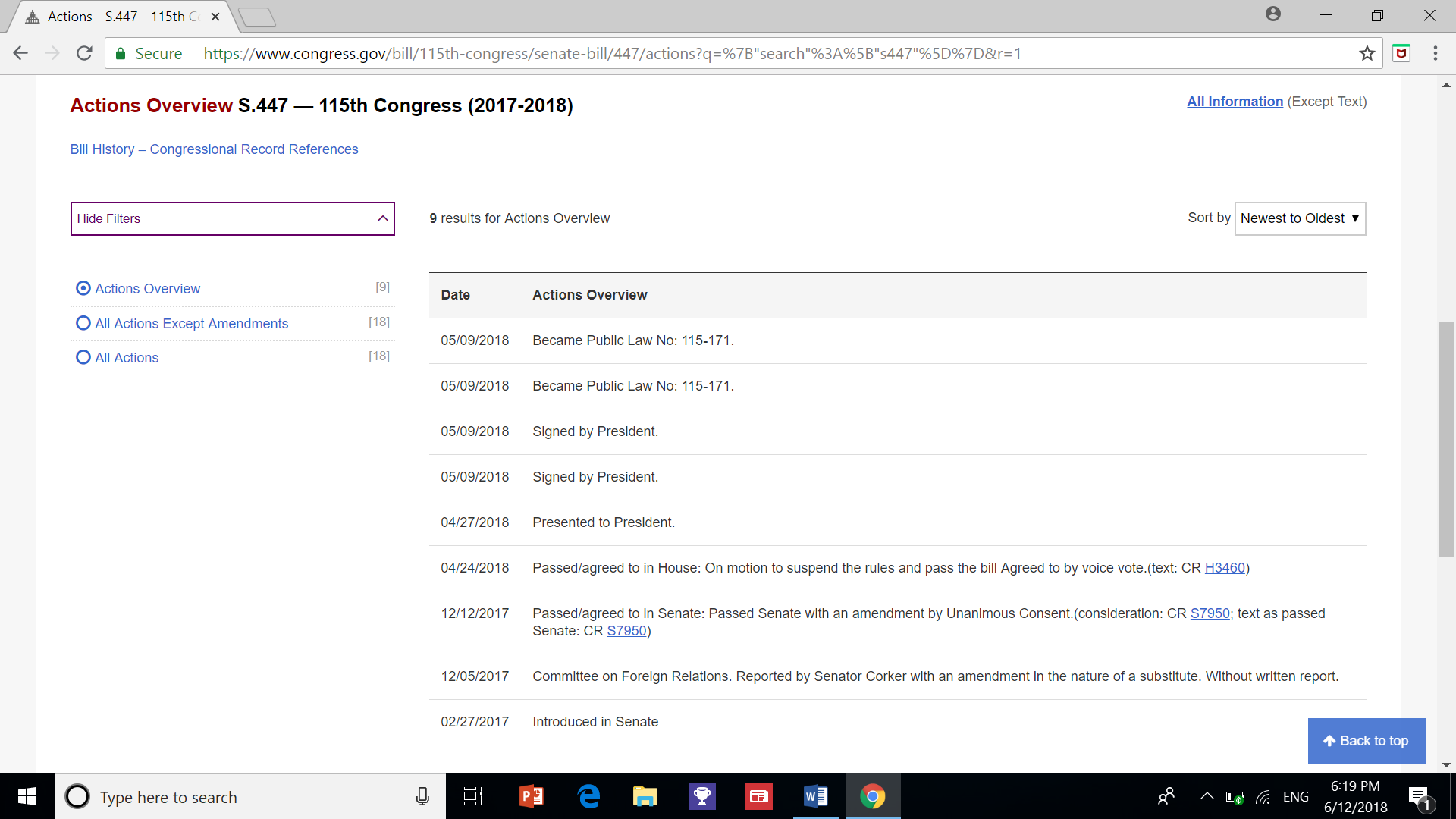This screenshot has width=1456, height=819.
Task: Open a new browser tab
Action: click(256, 17)
